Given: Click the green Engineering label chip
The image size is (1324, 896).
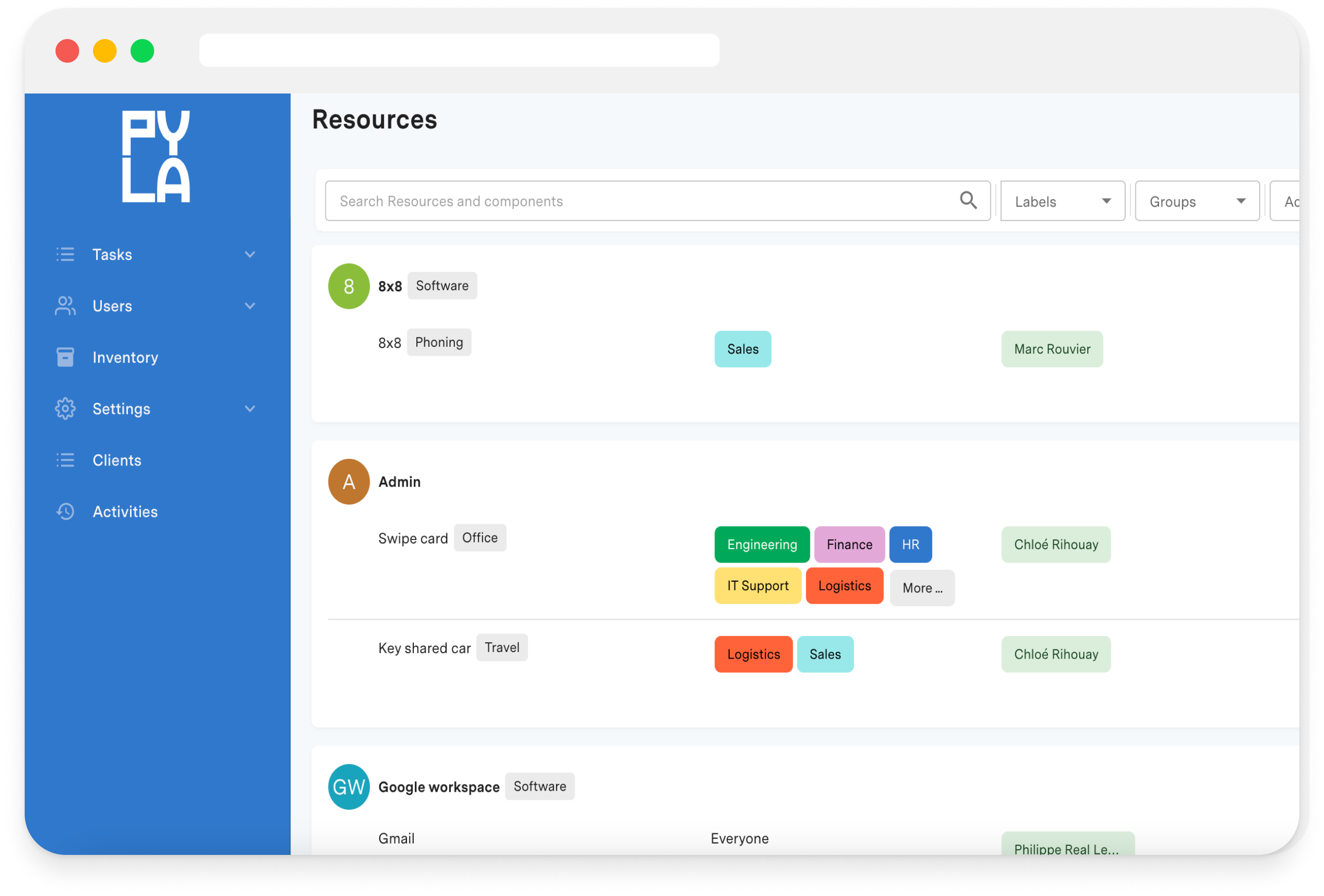Looking at the screenshot, I should 762,544.
